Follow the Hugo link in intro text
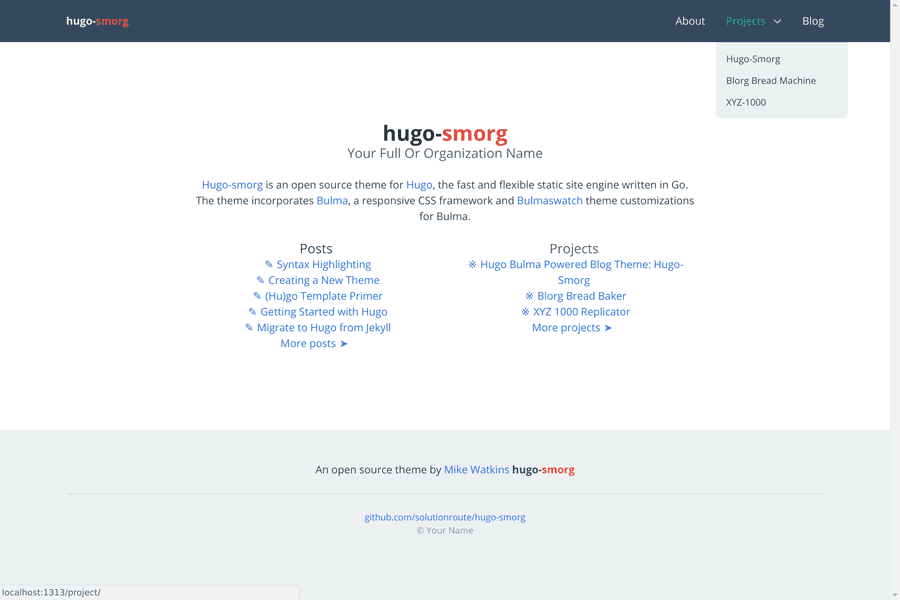Screen dimensions: 900x600 419,185
